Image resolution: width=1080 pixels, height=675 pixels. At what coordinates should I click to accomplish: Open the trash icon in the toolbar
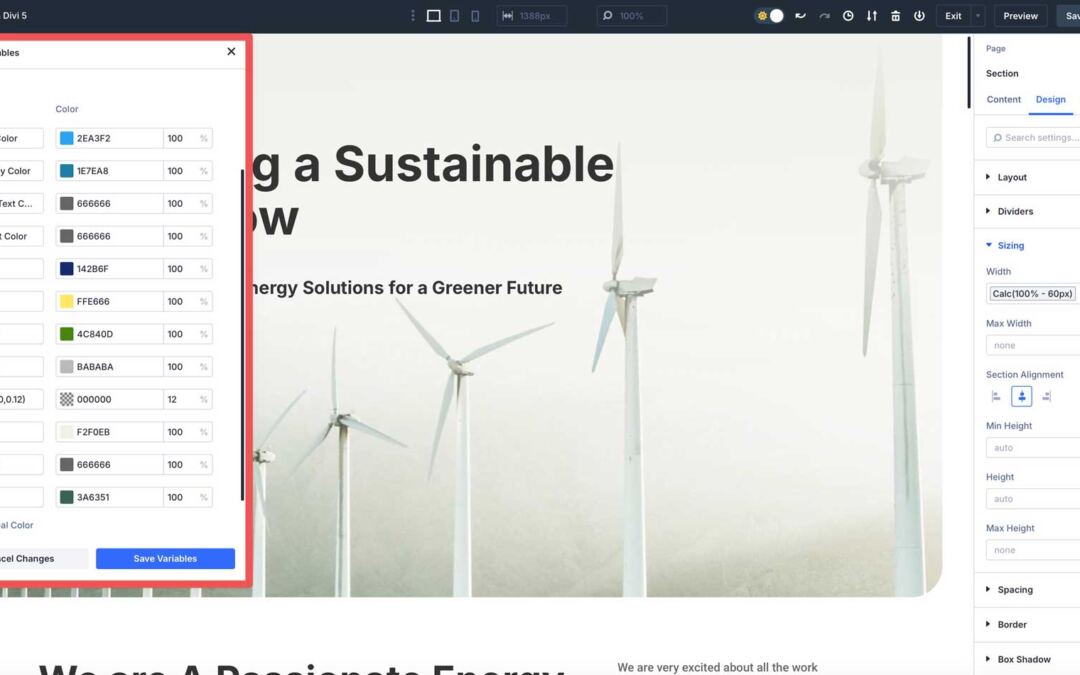[x=895, y=15]
